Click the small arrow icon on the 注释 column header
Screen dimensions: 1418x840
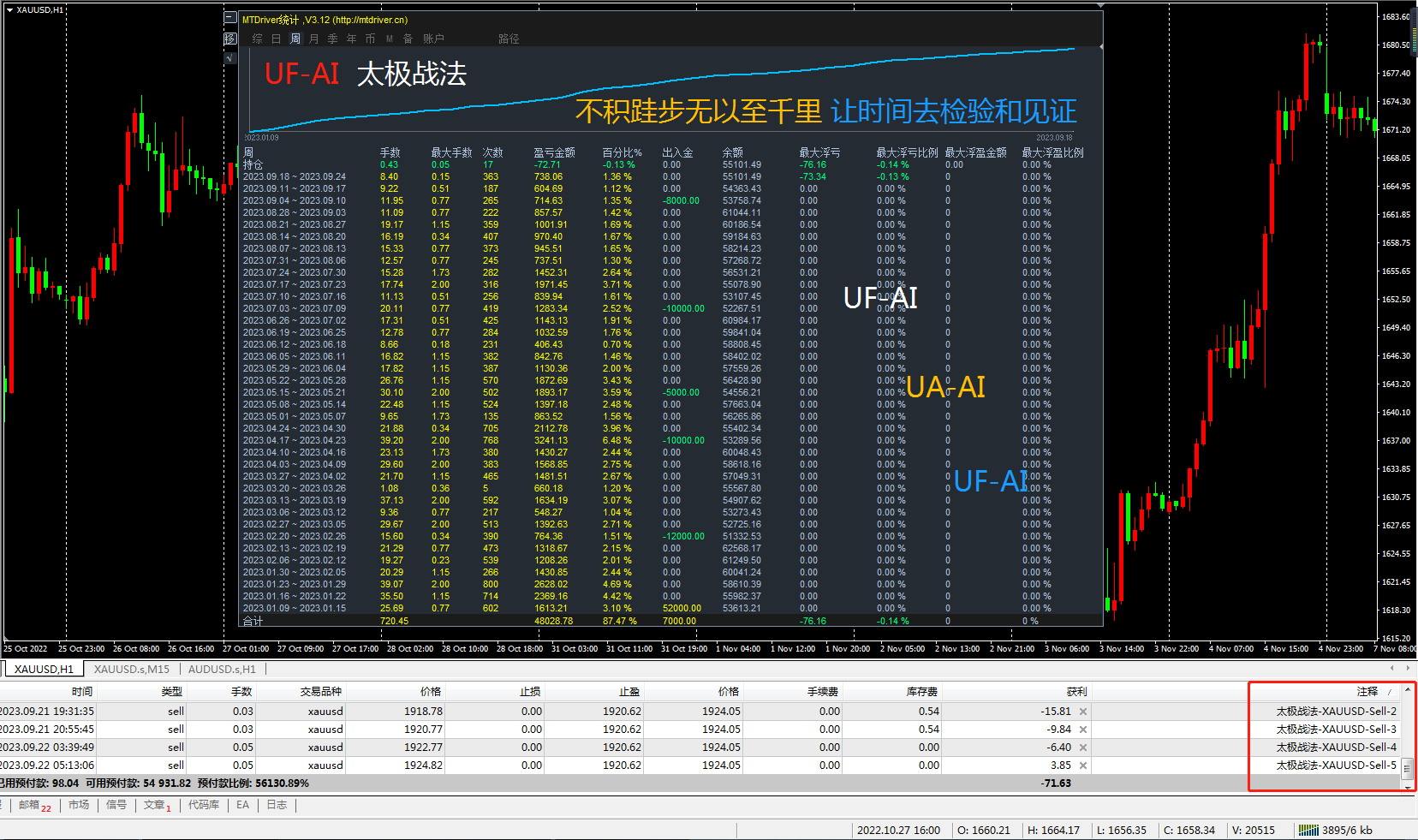point(1391,692)
